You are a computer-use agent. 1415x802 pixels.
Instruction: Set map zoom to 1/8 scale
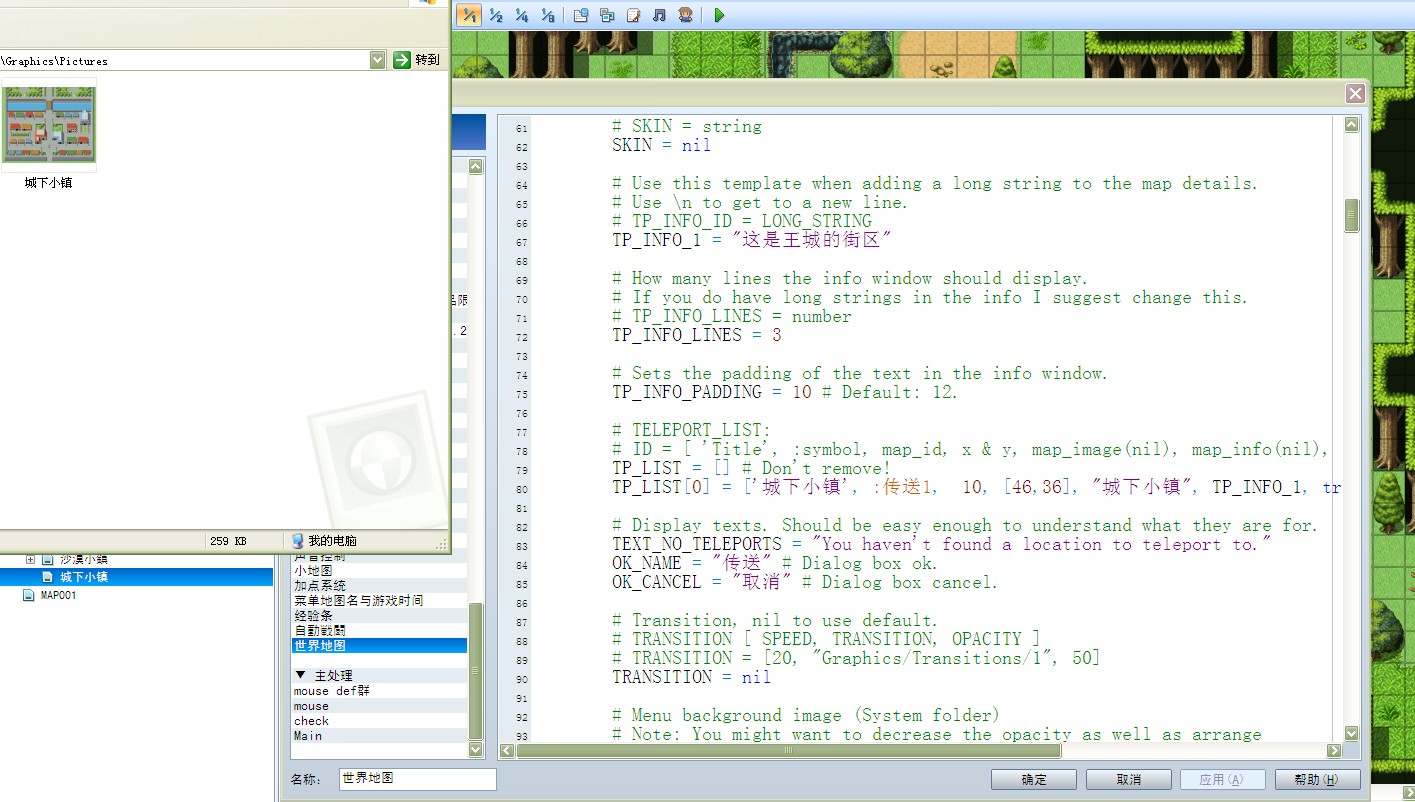(x=548, y=15)
